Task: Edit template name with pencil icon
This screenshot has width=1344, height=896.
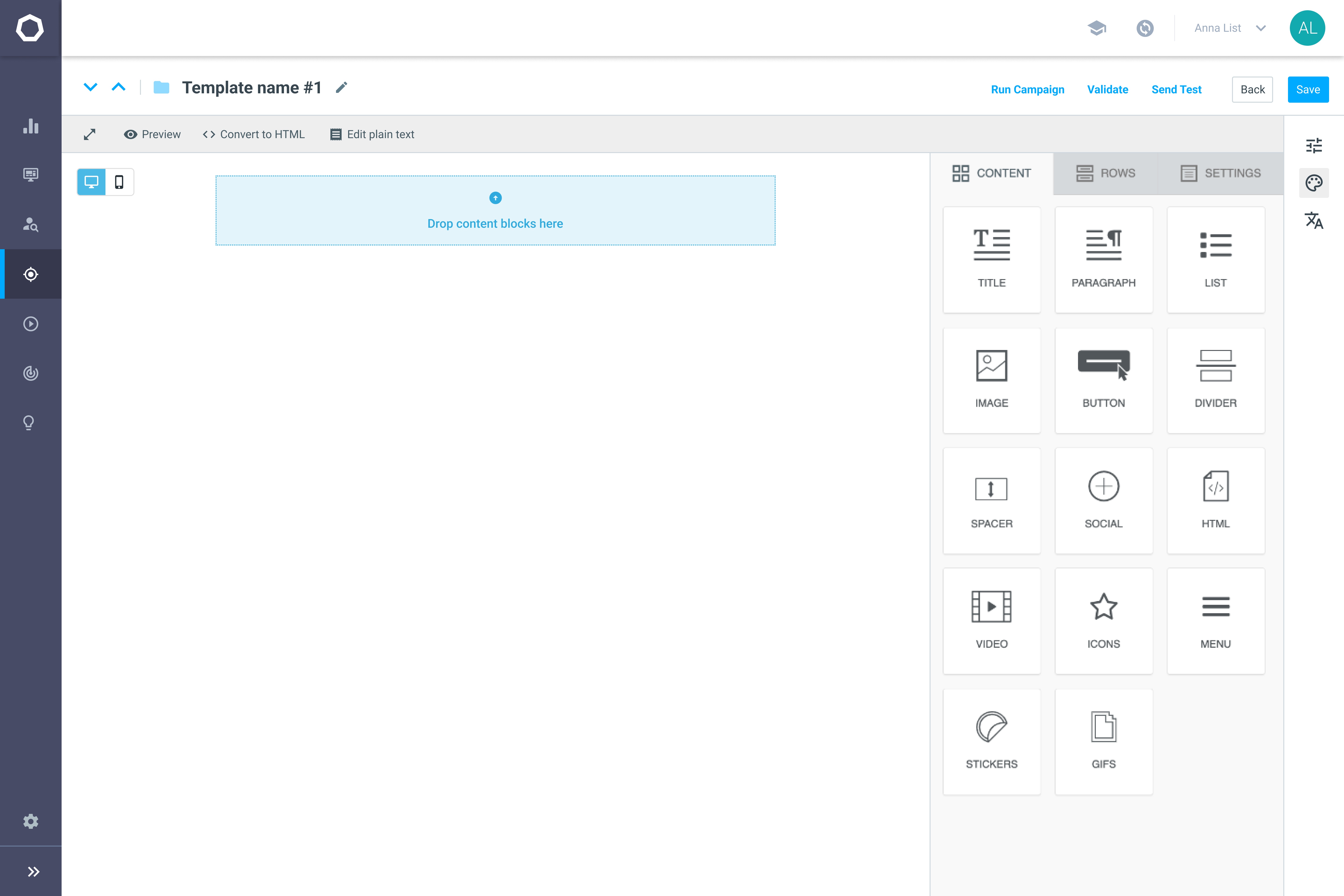Action: pyautogui.click(x=341, y=87)
